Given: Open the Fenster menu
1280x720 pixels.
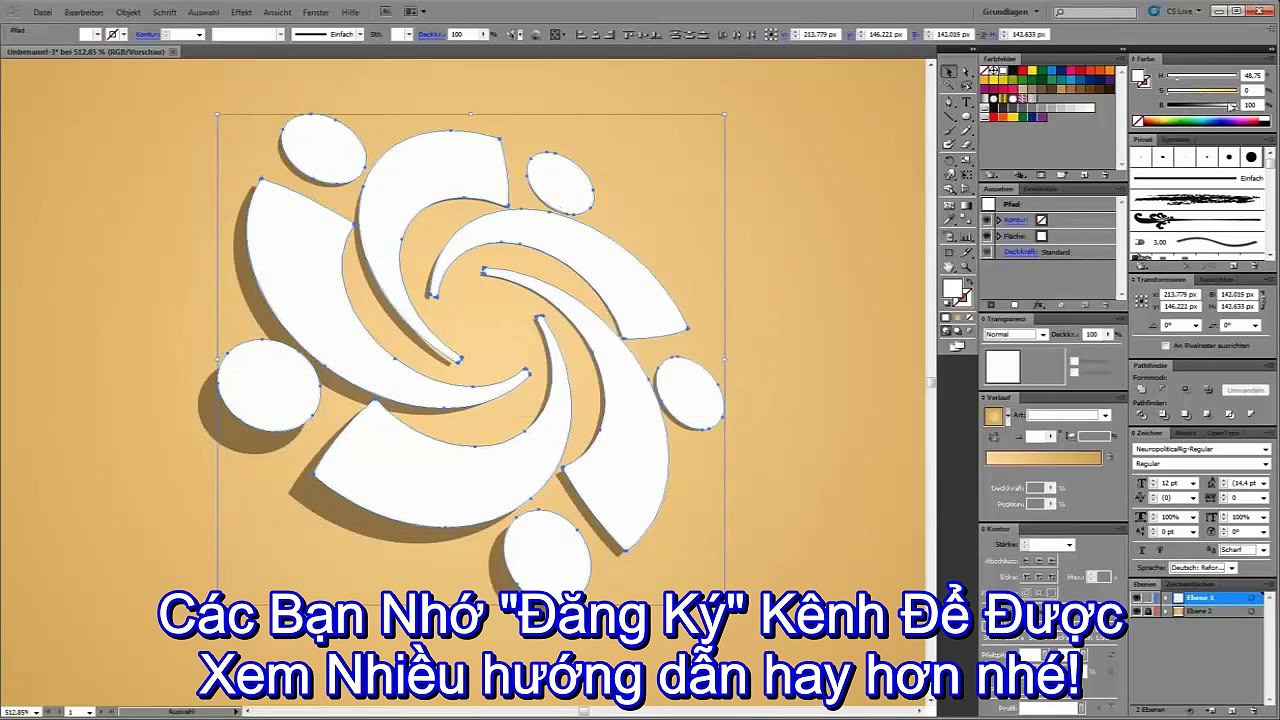Looking at the screenshot, I should 316,12.
